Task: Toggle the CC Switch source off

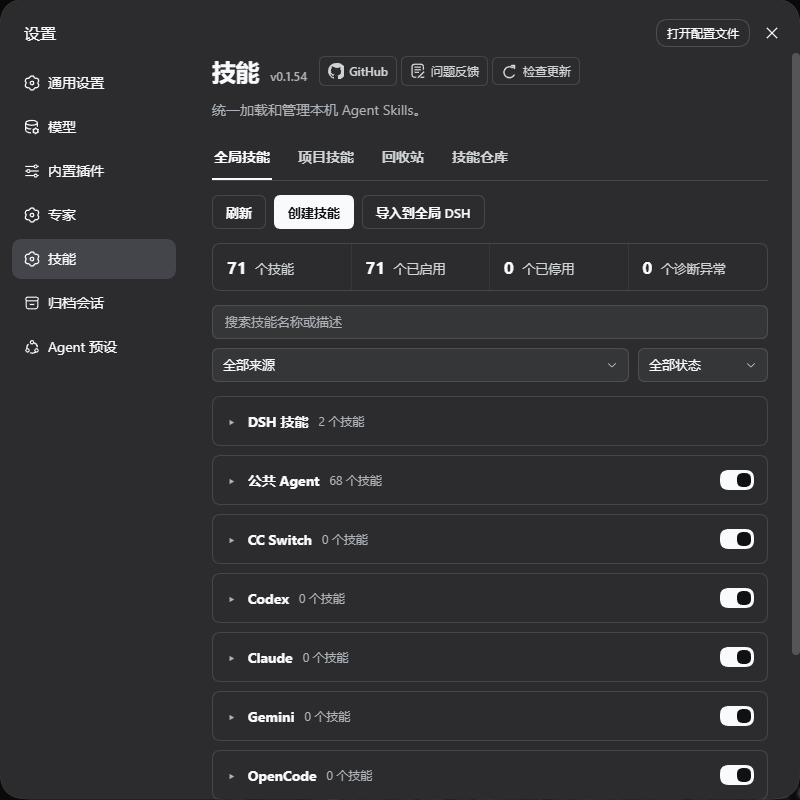Action: pyautogui.click(x=736, y=539)
